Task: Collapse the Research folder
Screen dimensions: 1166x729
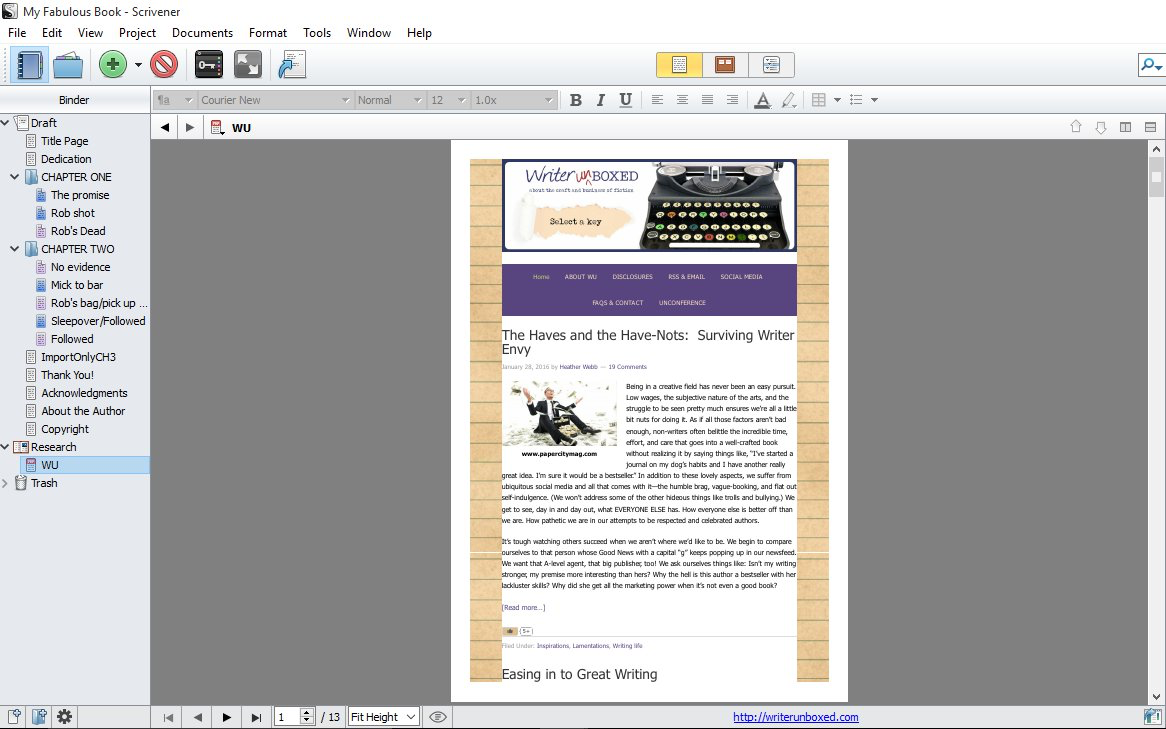Action: click(x=5, y=447)
